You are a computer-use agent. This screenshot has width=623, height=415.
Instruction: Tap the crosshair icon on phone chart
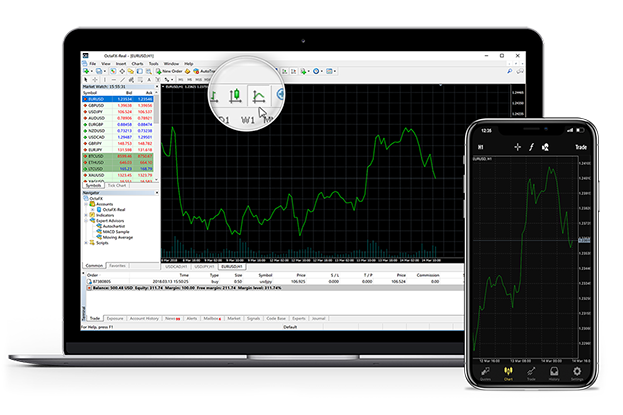tap(516, 146)
